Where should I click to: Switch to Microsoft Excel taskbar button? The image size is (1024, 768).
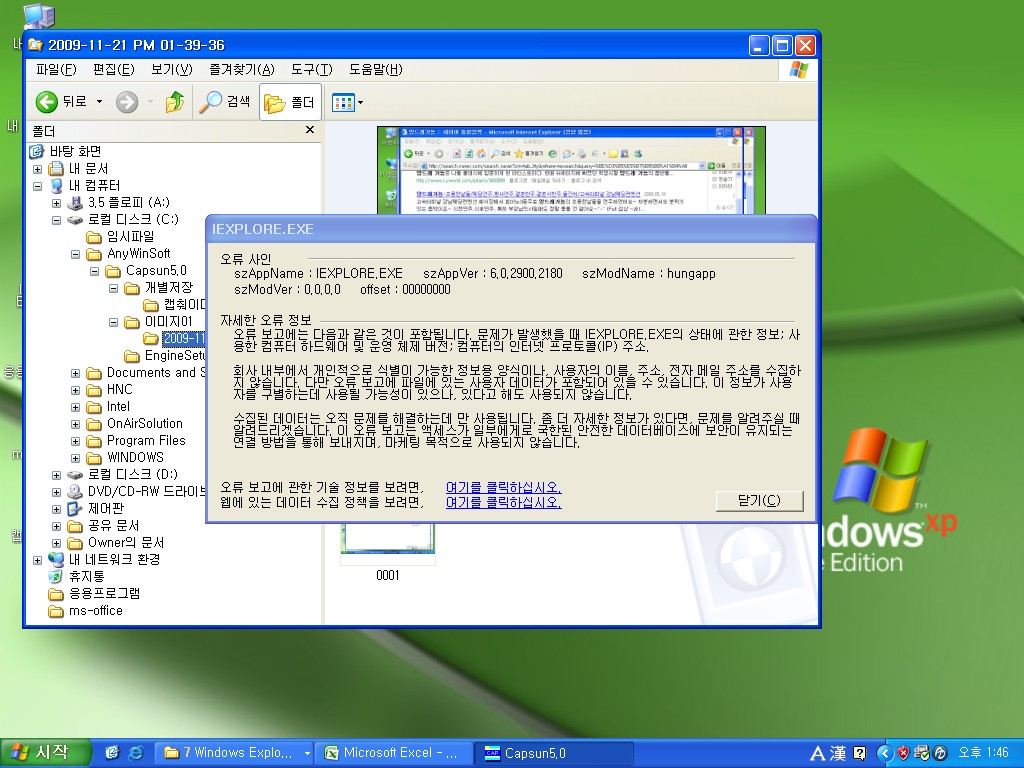coord(394,752)
